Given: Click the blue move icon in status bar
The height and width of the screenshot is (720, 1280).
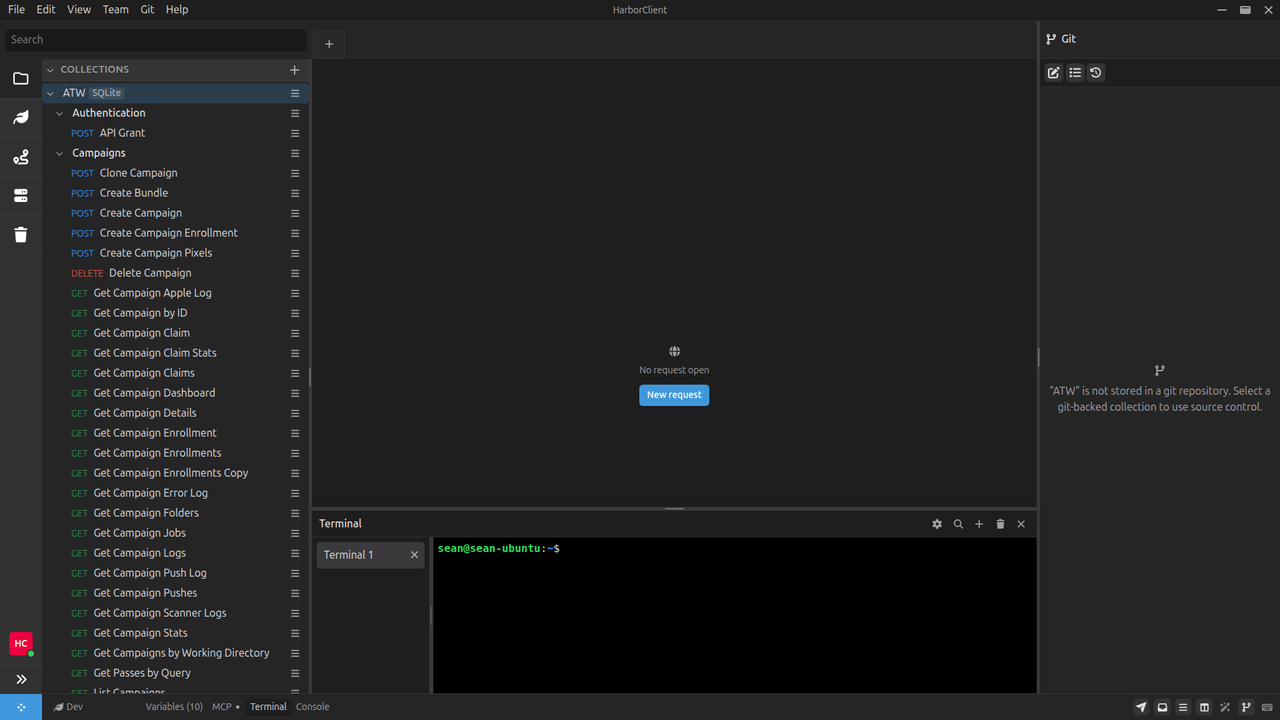Looking at the screenshot, I should click(21, 707).
